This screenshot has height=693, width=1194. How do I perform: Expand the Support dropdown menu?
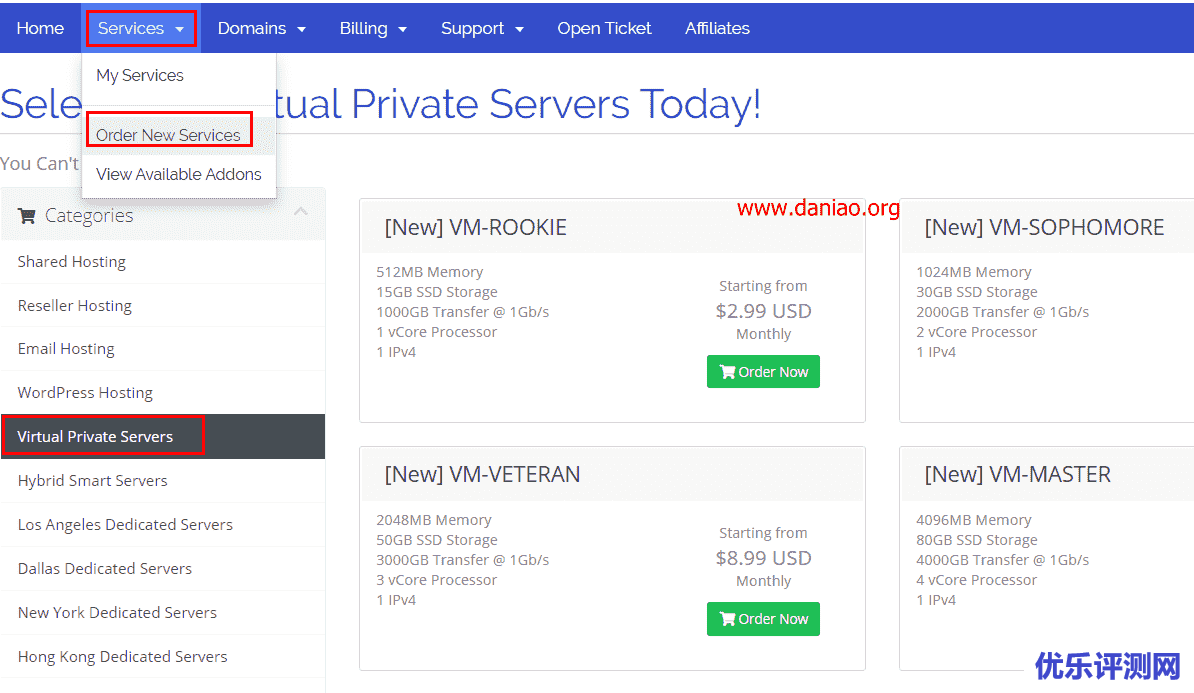[482, 28]
